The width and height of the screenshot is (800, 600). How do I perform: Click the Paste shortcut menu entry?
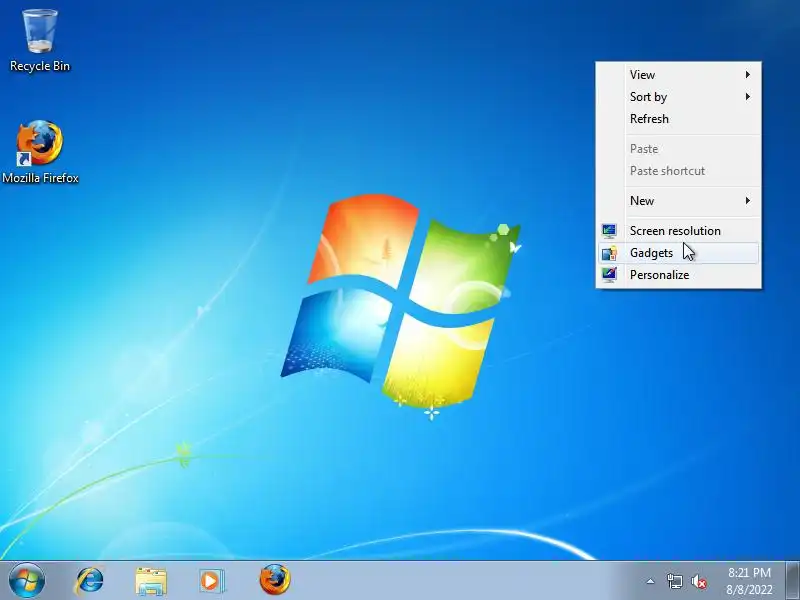click(679, 170)
